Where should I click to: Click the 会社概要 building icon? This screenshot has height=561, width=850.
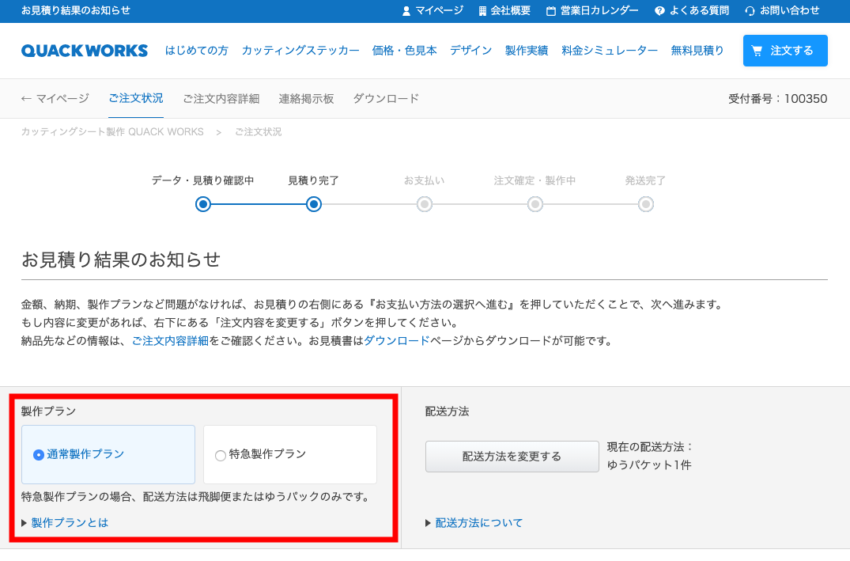[x=482, y=11]
